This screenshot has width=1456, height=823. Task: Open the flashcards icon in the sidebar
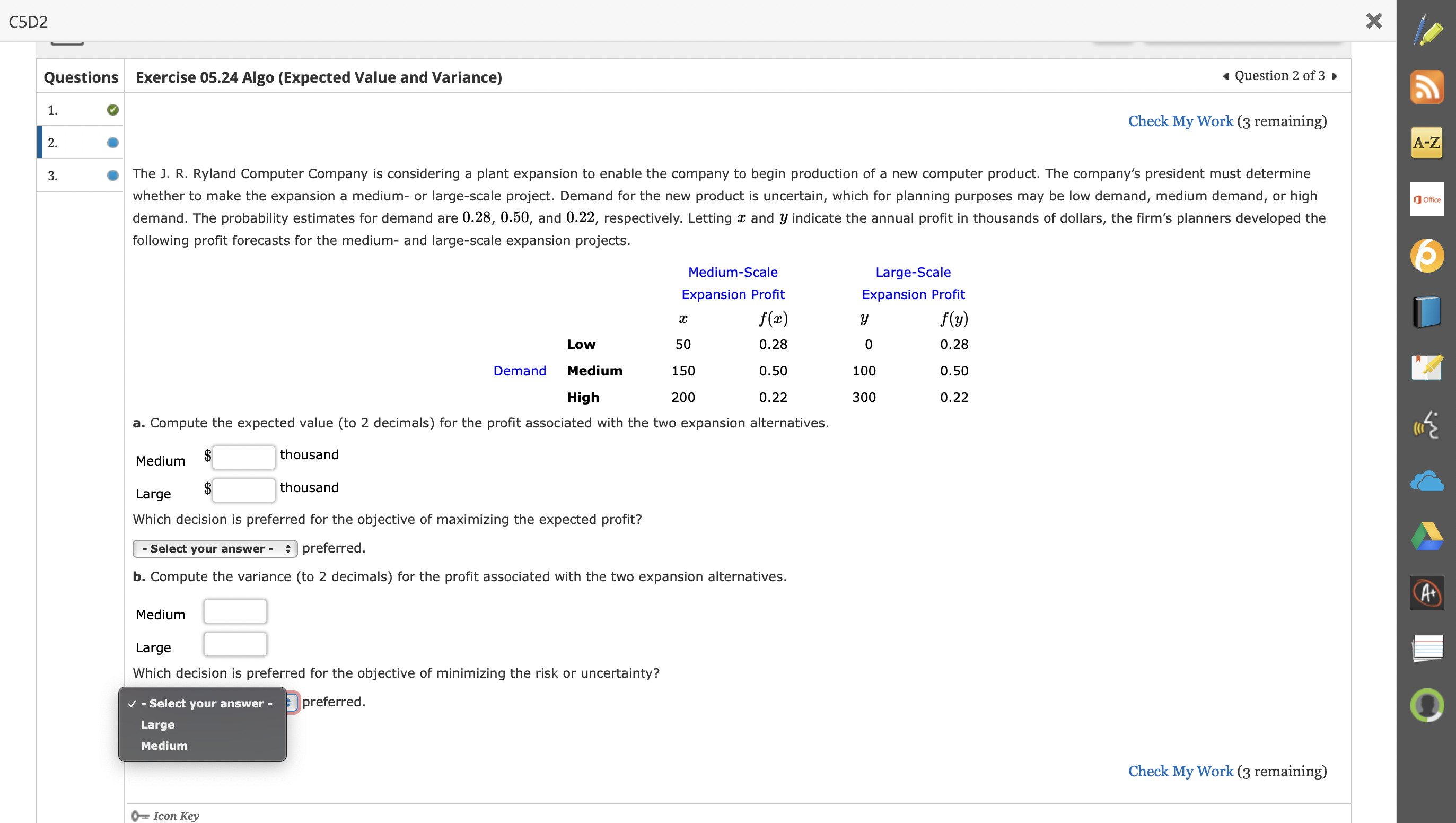coord(1427,649)
